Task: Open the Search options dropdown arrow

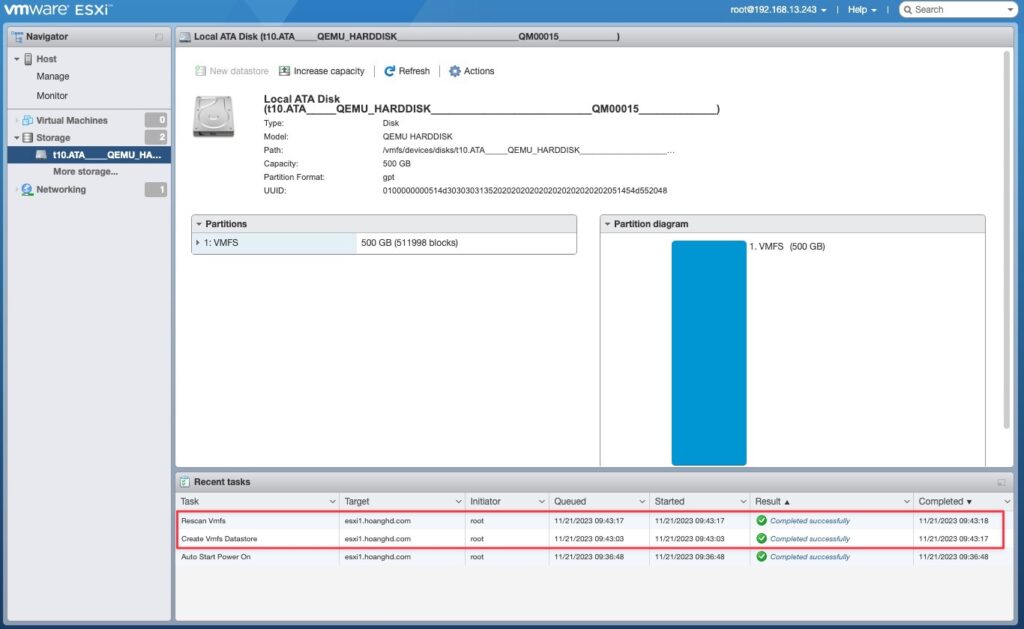Action: click(x=1011, y=10)
